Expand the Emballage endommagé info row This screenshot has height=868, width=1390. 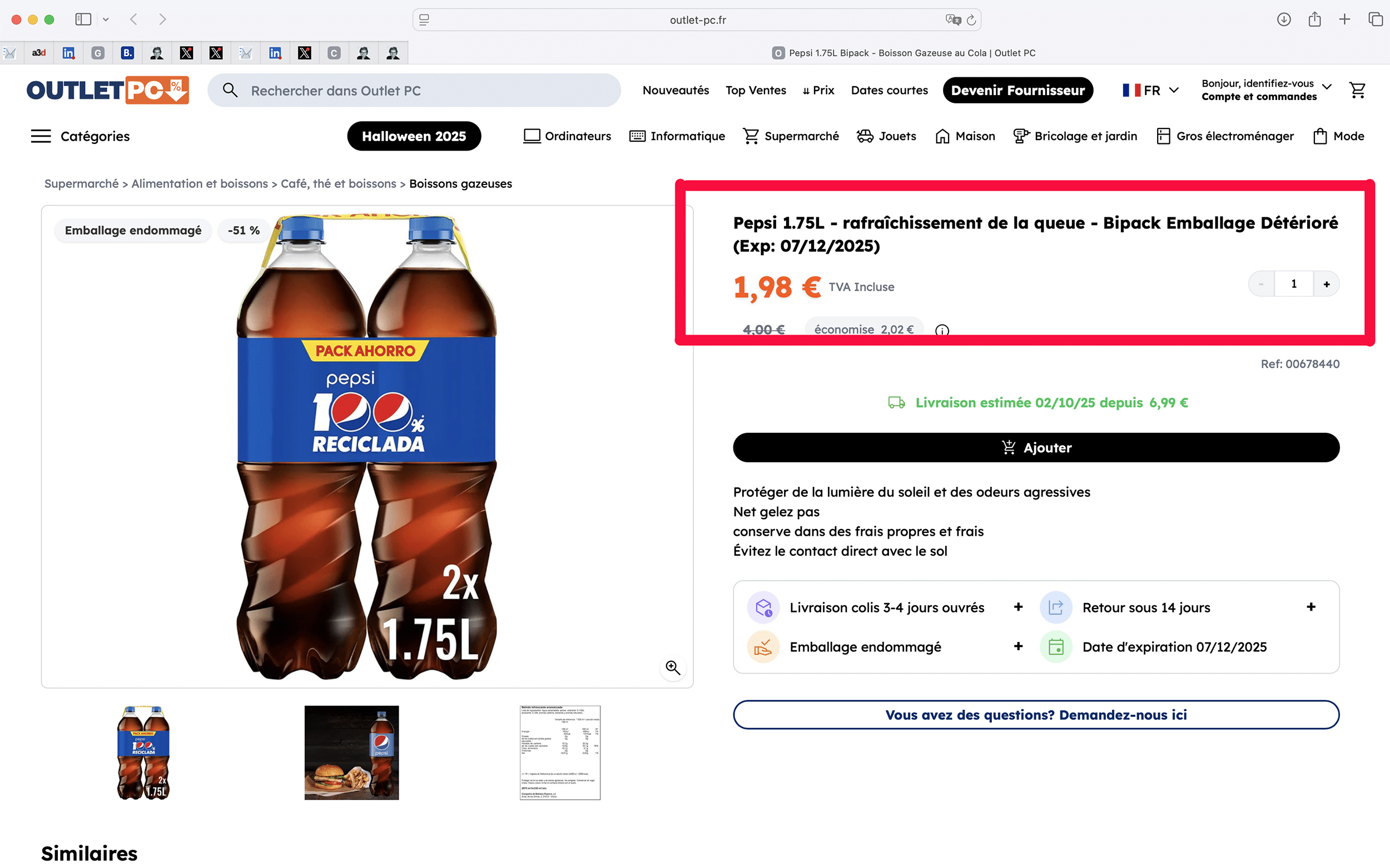pos(1018,646)
